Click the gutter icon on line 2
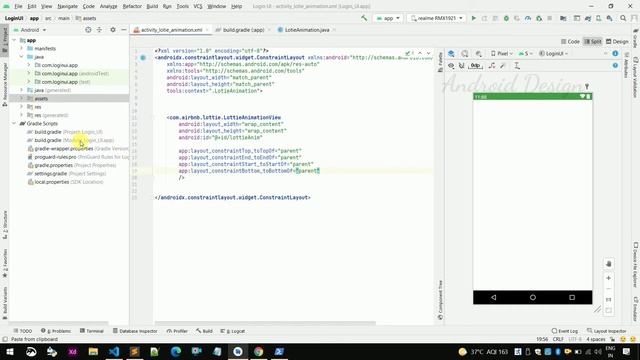 pyautogui.click(x=143, y=58)
